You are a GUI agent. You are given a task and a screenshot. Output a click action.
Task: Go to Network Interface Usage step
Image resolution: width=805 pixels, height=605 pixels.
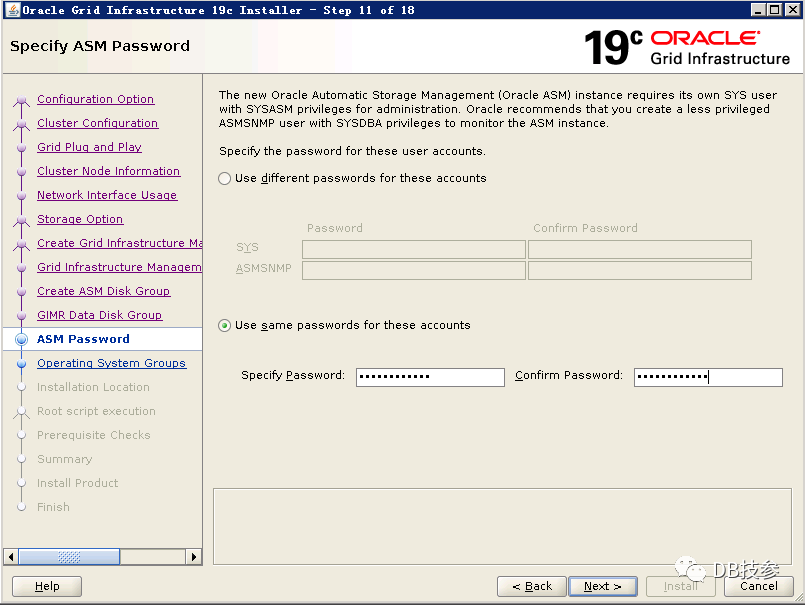[107, 195]
